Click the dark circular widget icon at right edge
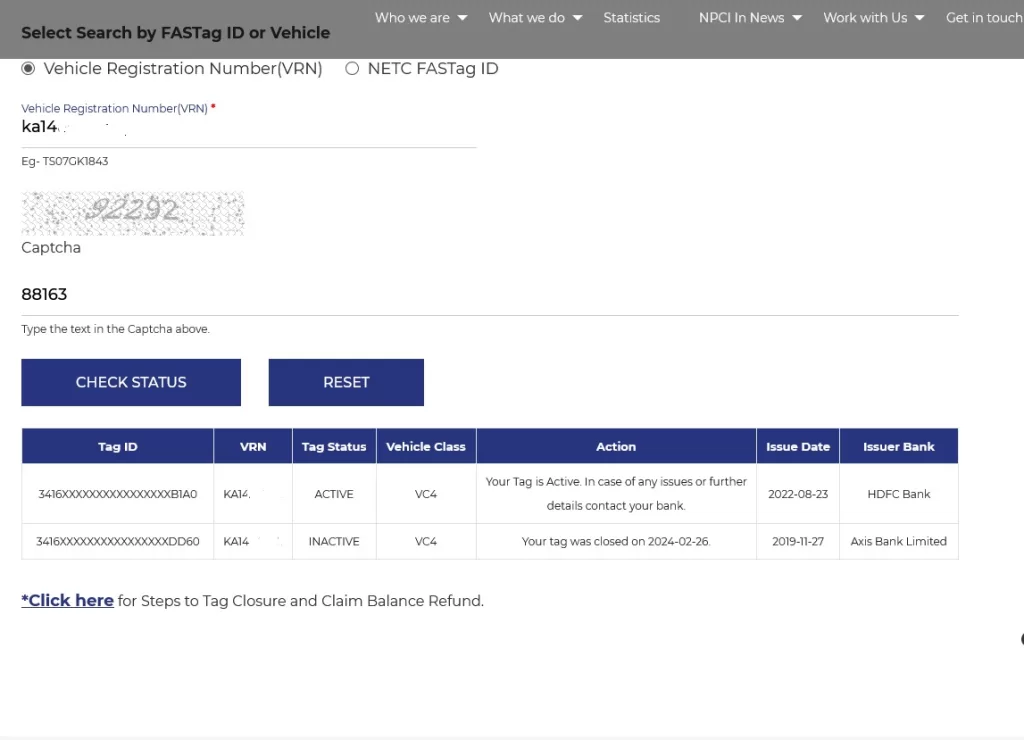1024x740 pixels. [1020, 638]
